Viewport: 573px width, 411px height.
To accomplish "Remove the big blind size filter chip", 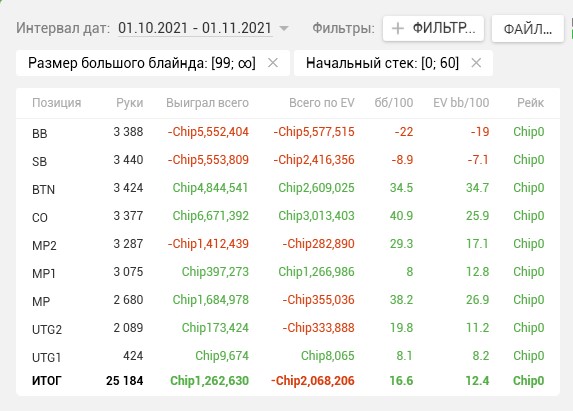I will pyautogui.click(x=273, y=63).
